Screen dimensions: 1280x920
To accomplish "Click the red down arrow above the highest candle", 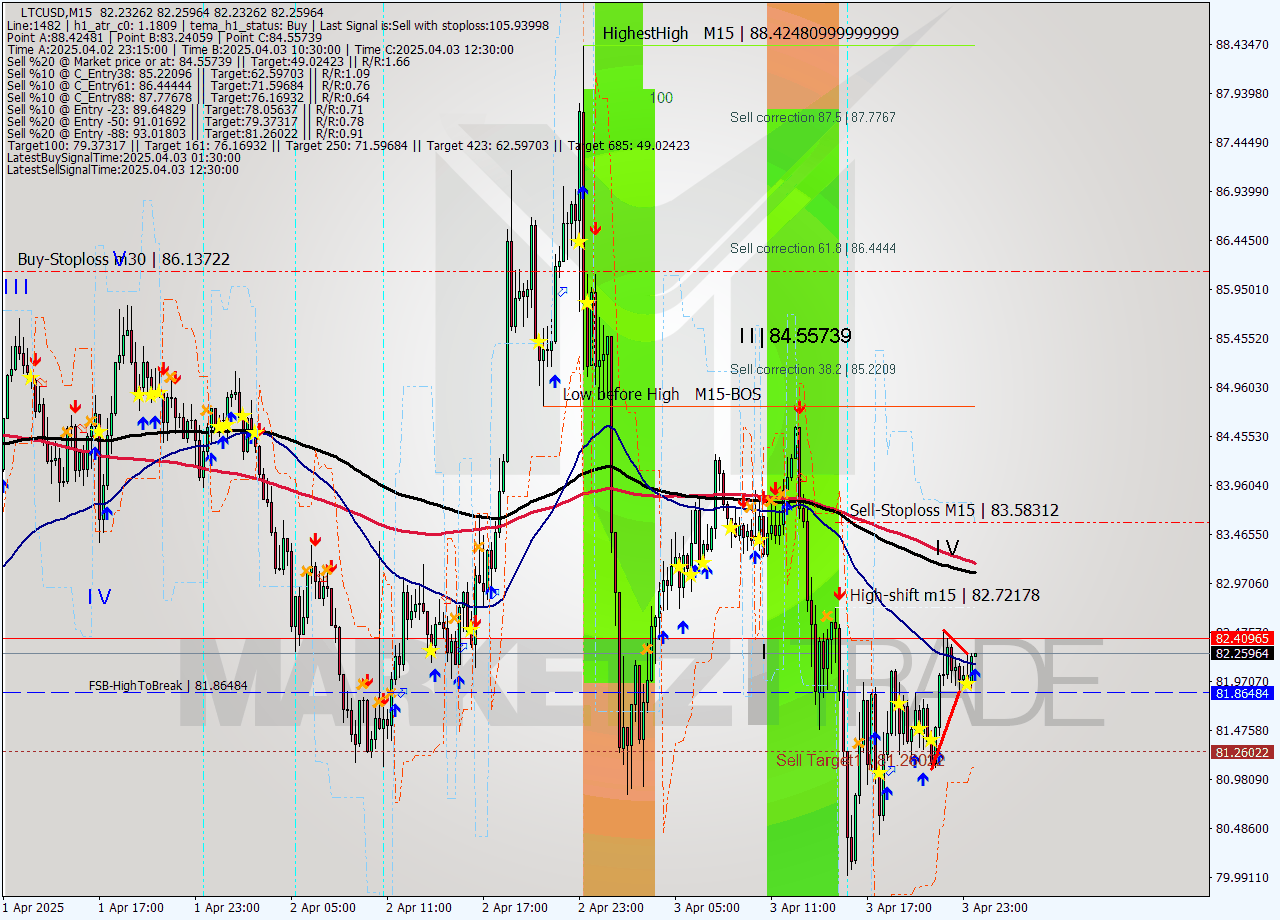I will [x=597, y=227].
